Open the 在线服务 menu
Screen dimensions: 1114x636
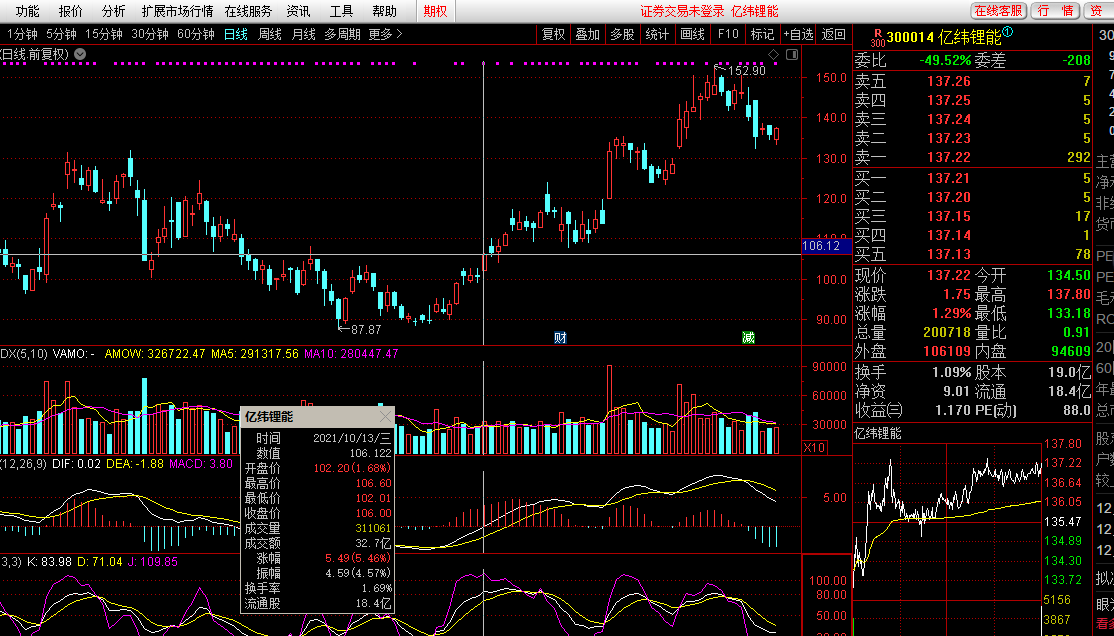[248, 11]
